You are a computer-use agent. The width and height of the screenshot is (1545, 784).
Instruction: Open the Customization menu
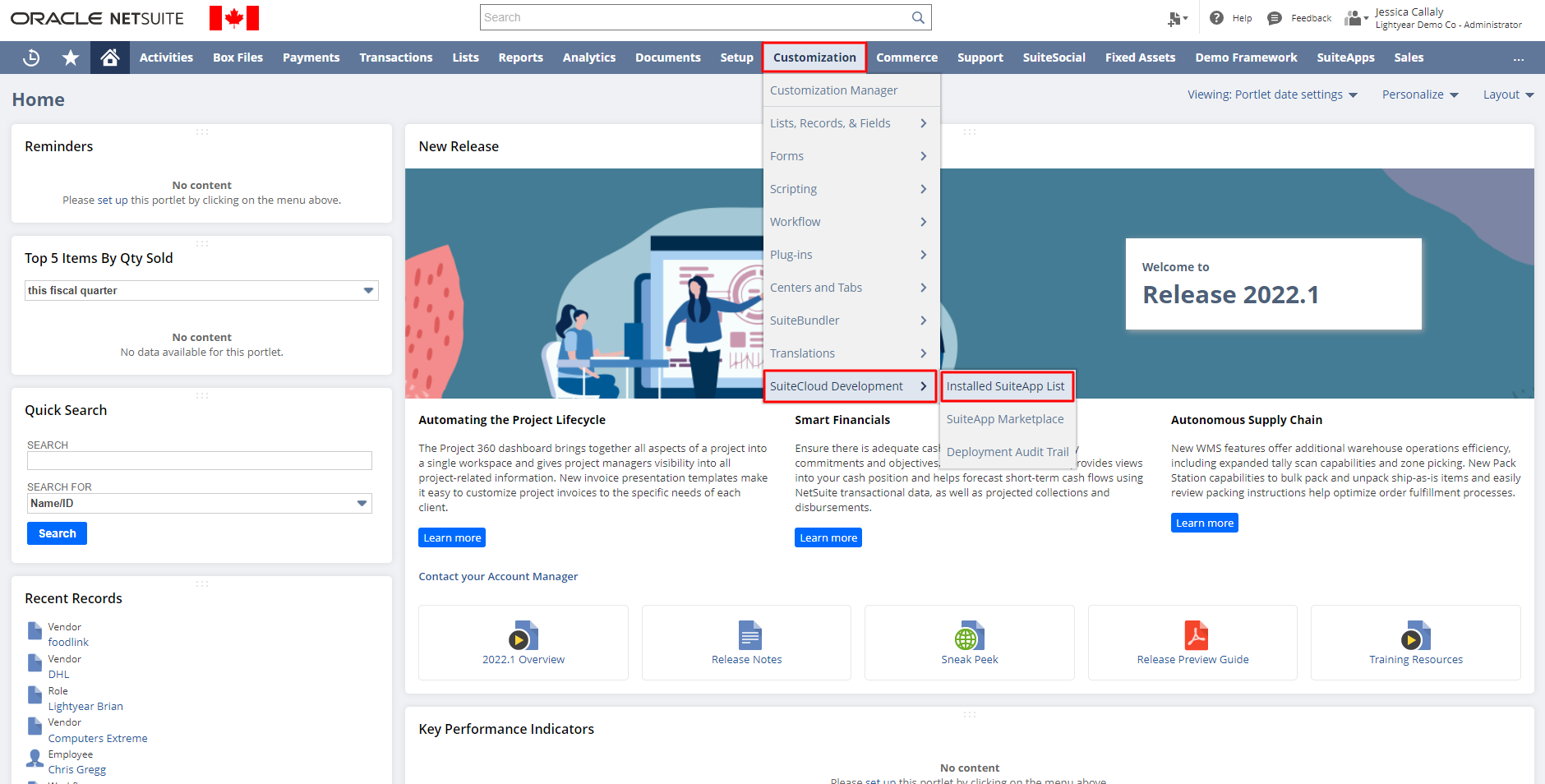pyautogui.click(x=814, y=58)
